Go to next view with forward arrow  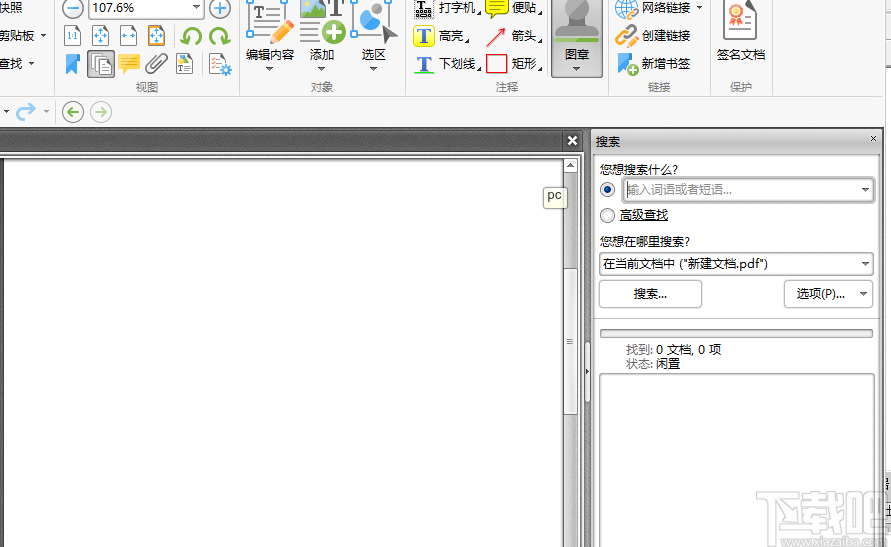[x=101, y=112]
